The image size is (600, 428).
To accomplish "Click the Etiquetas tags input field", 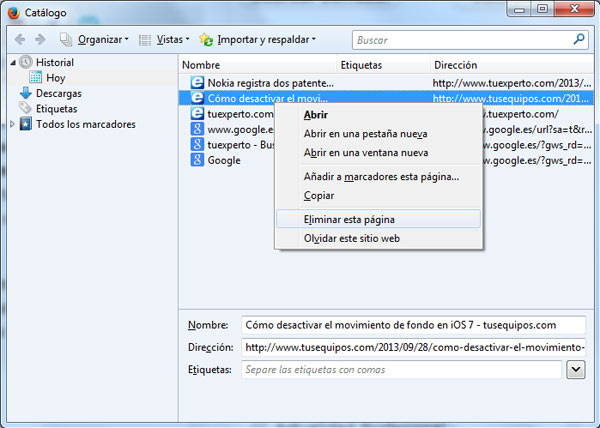I will tap(401, 369).
